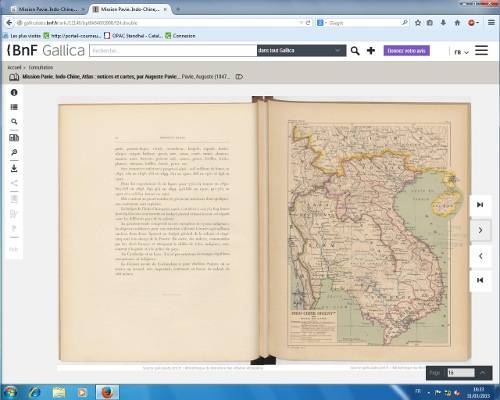The width and height of the screenshot is (500, 400).
Task: Reload the page with the refresh icon
Action: pos(308,23)
